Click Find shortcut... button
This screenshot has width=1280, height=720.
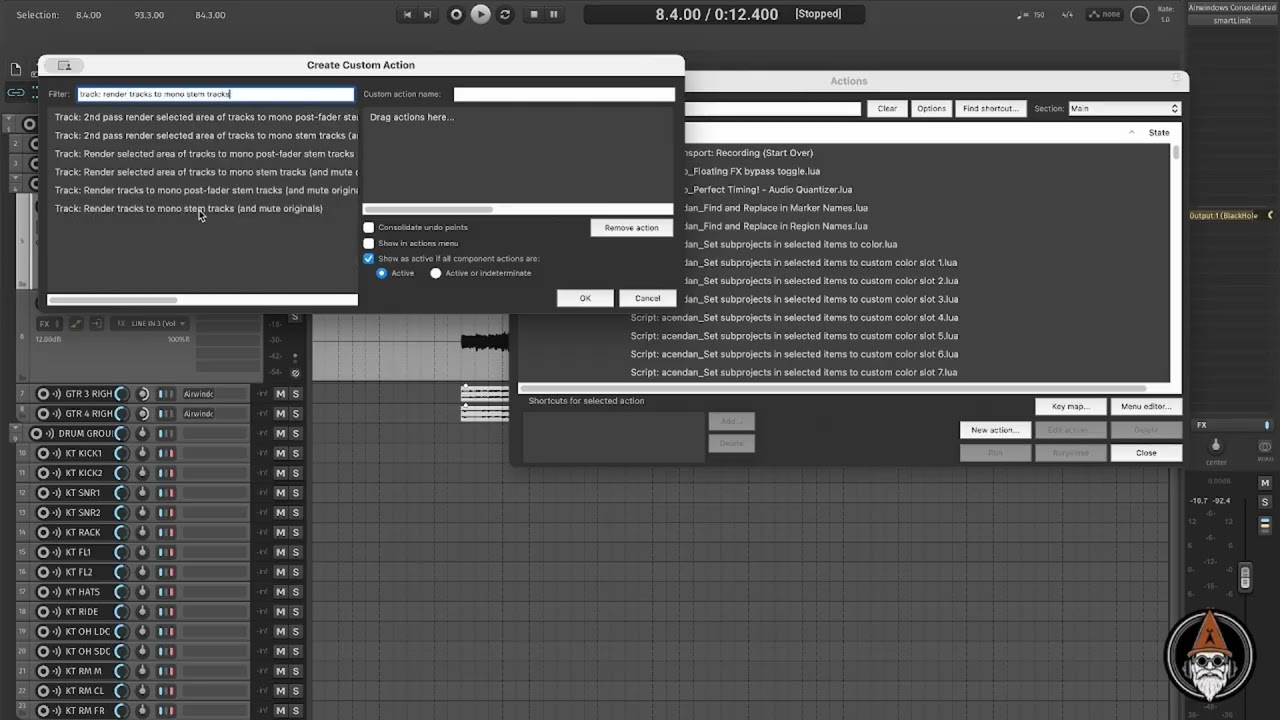click(x=990, y=108)
